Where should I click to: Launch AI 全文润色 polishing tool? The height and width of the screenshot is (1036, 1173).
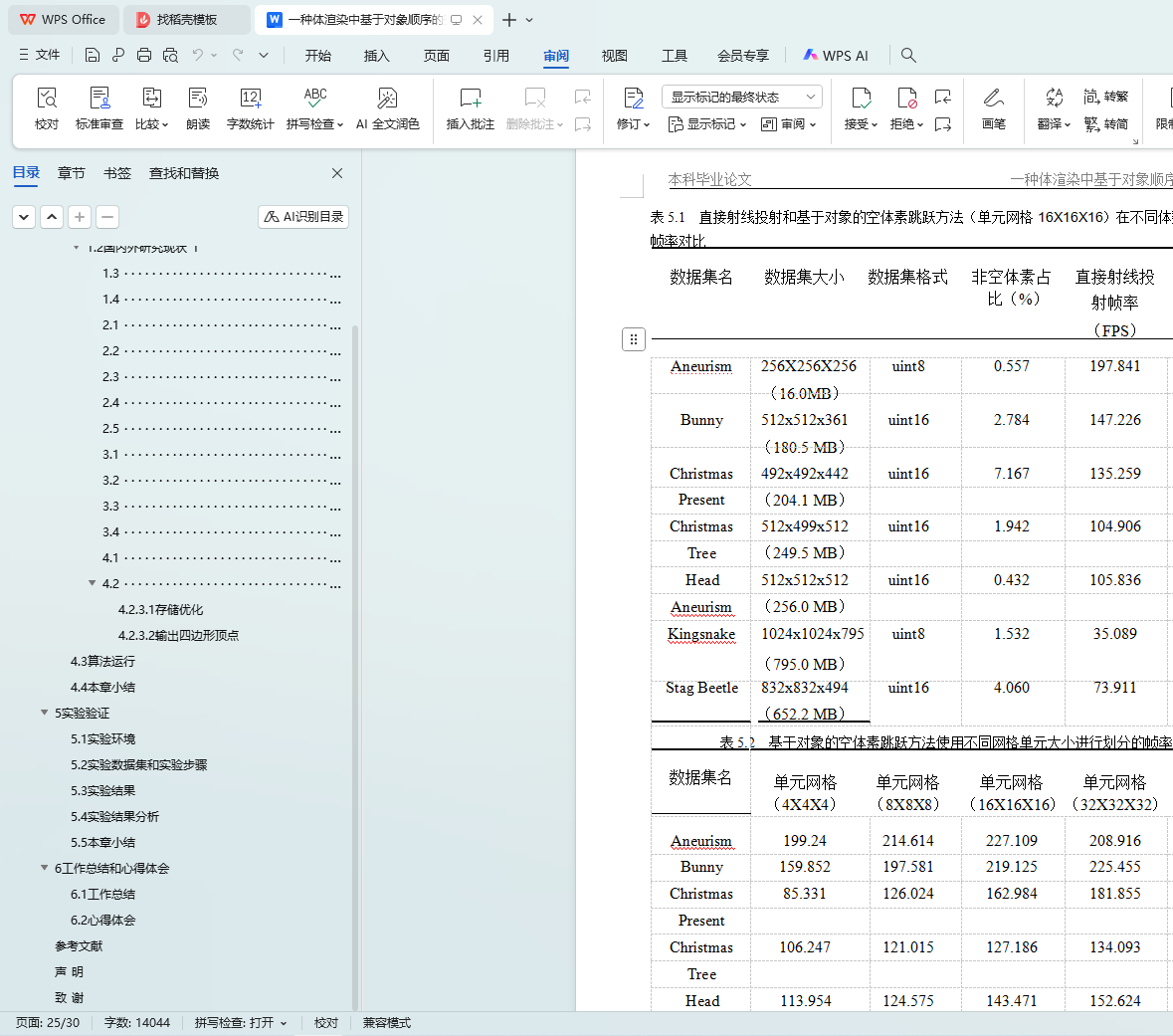click(387, 108)
